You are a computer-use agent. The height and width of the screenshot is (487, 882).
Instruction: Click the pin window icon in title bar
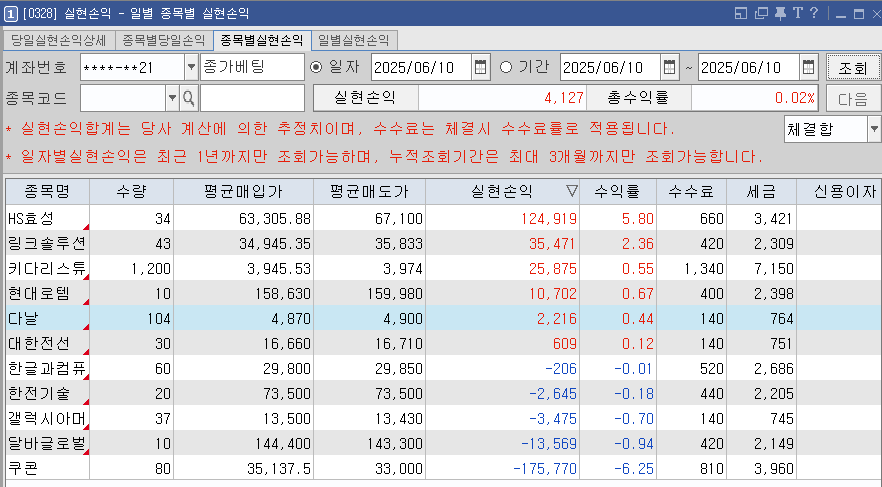(780, 13)
